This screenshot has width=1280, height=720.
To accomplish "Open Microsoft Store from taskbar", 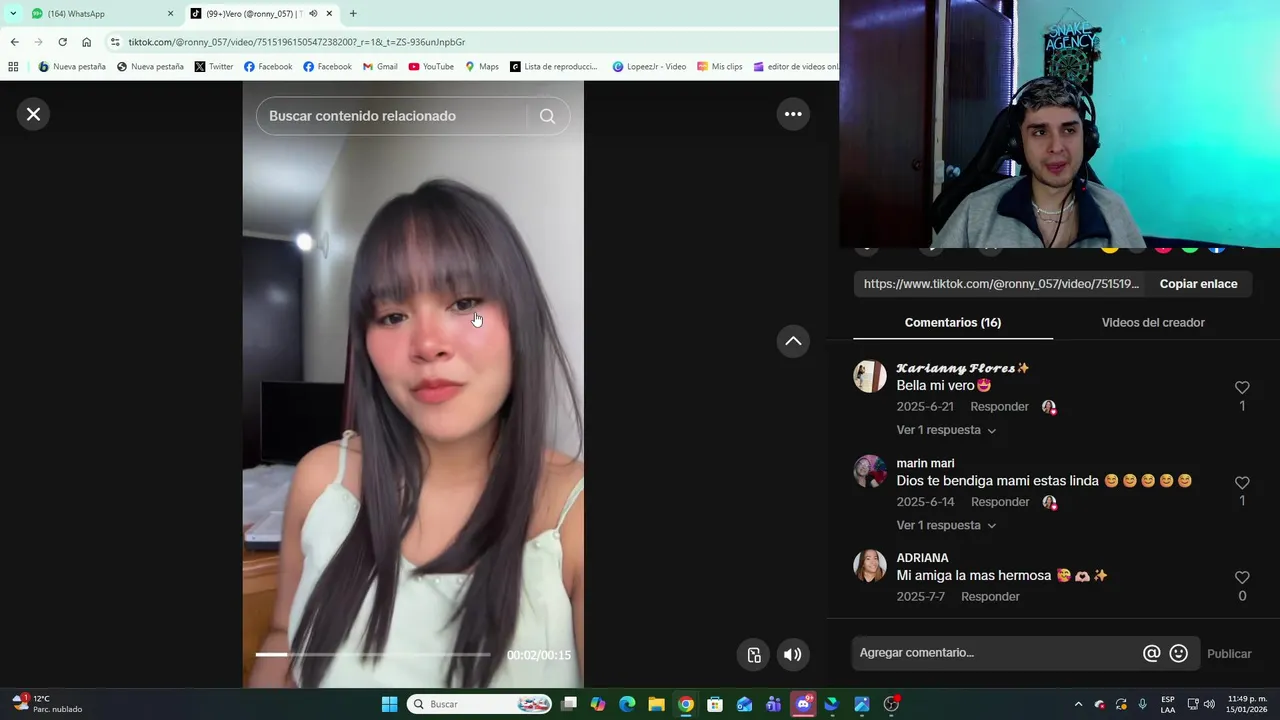I will click(x=715, y=704).
